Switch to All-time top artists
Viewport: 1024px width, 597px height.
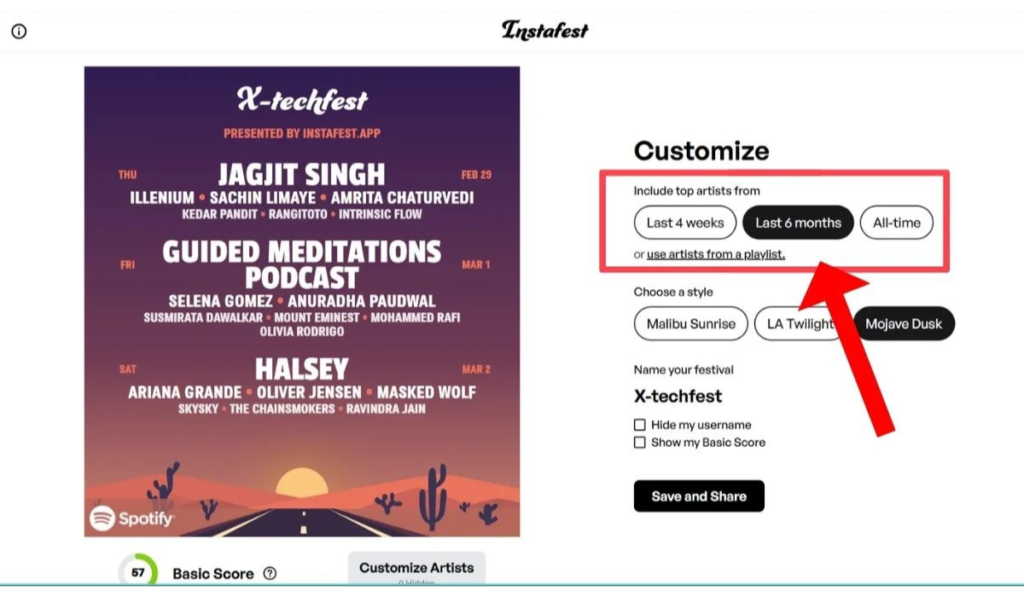(897, 223)
